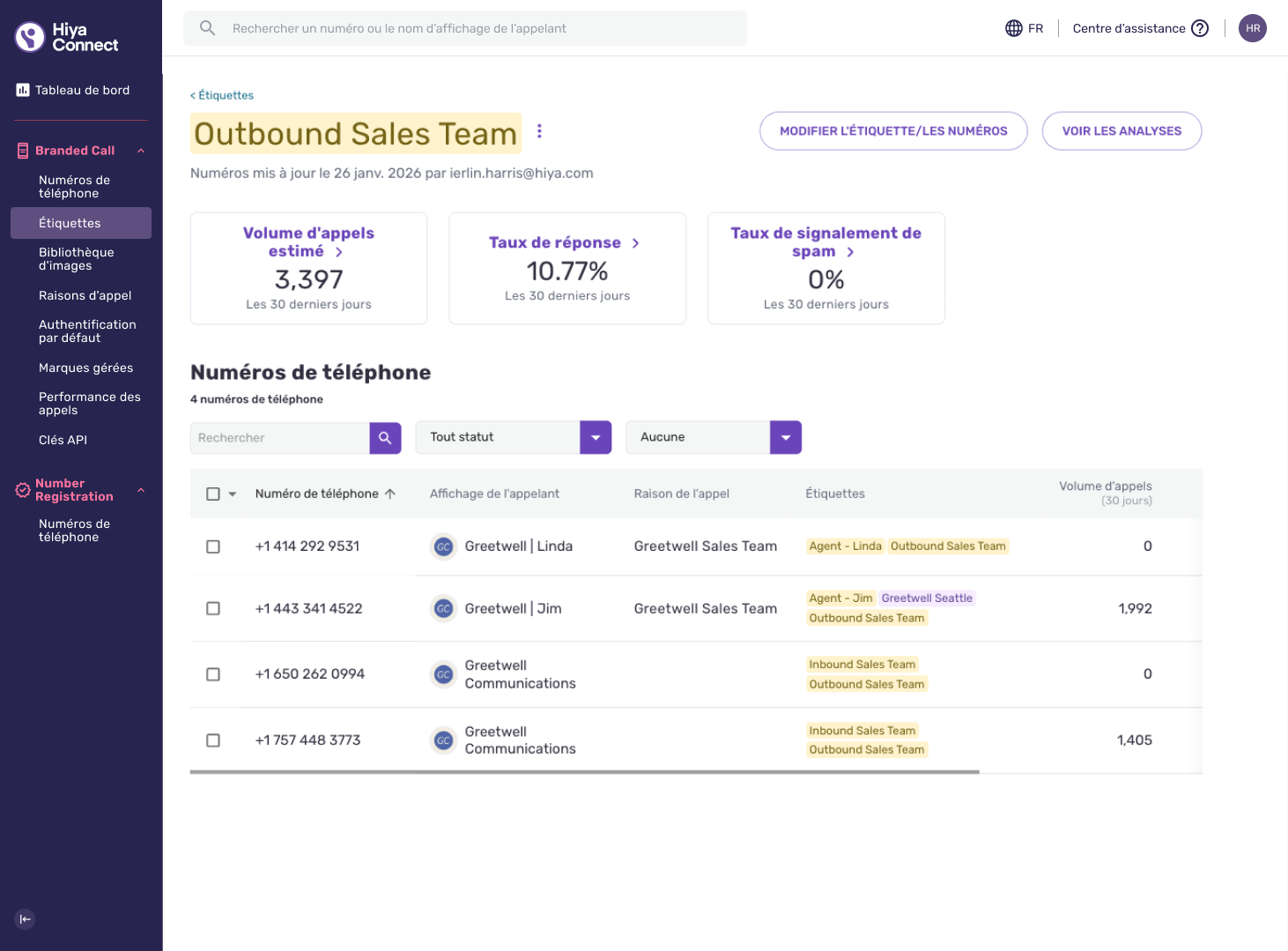Collapse the Branded Call section

(x=141, y=151)
